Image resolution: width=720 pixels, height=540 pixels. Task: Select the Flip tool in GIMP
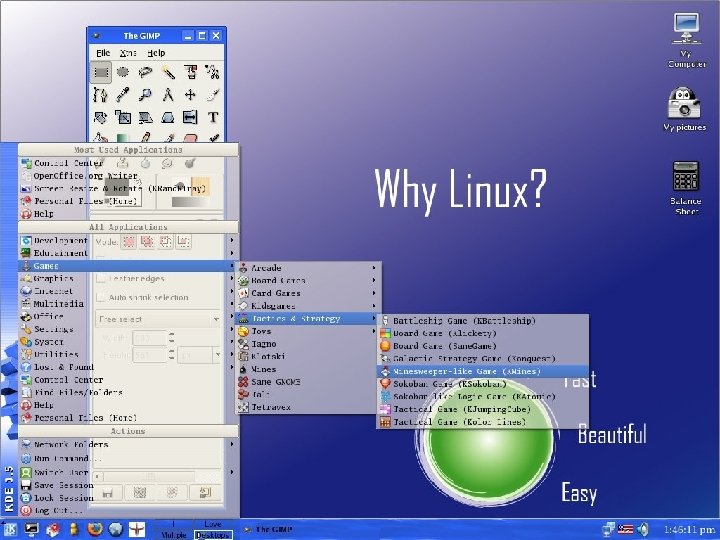190,117
